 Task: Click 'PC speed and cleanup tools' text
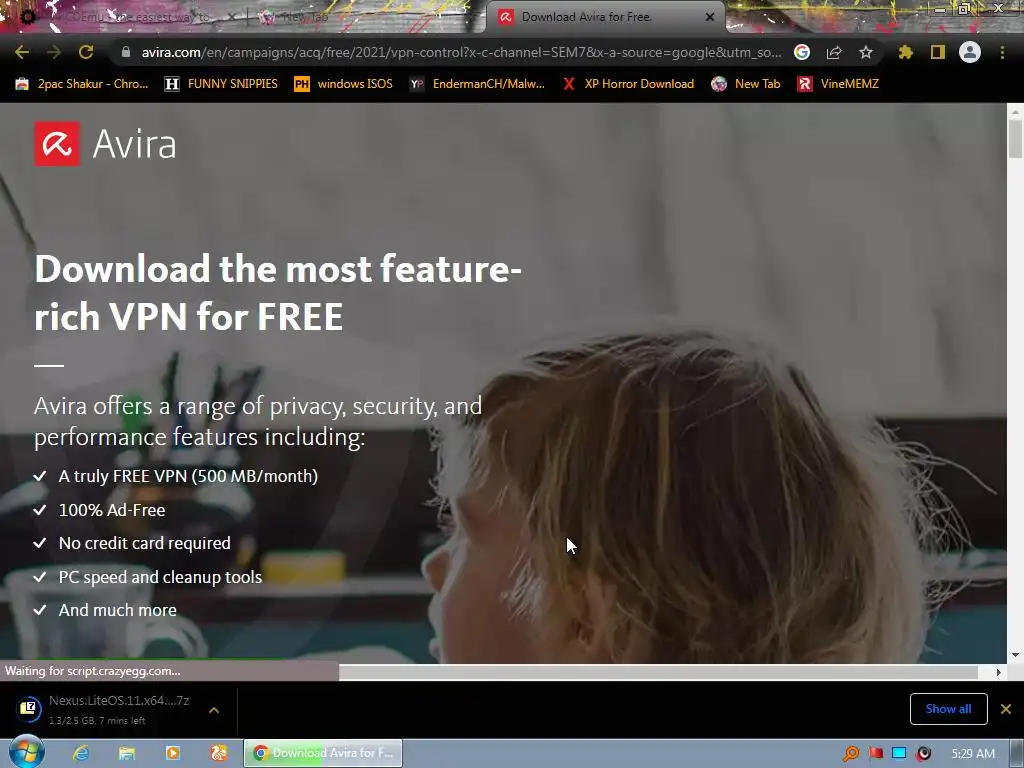pos(160,577)
